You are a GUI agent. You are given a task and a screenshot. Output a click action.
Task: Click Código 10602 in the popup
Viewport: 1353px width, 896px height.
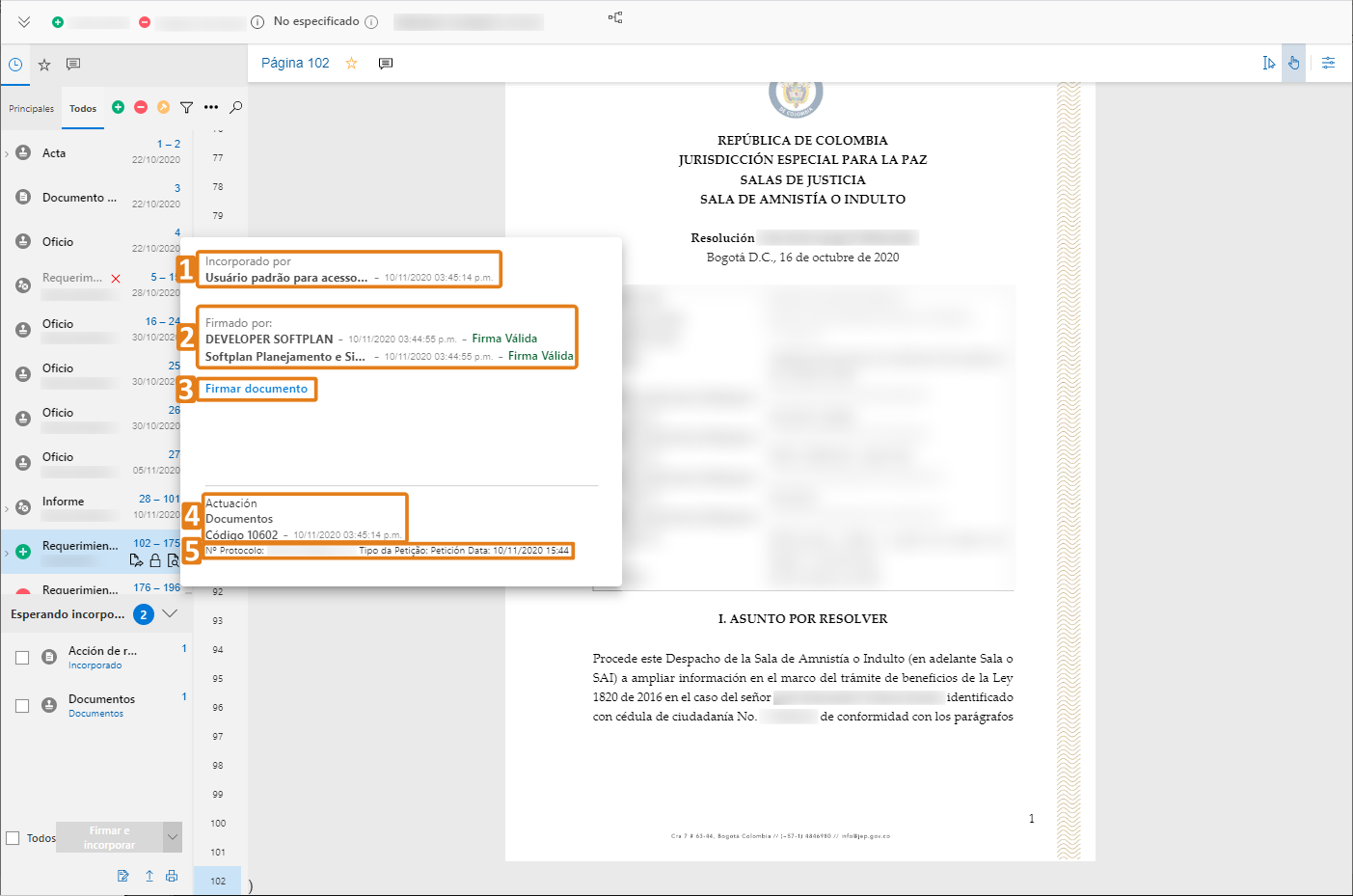tap(241, 535)
